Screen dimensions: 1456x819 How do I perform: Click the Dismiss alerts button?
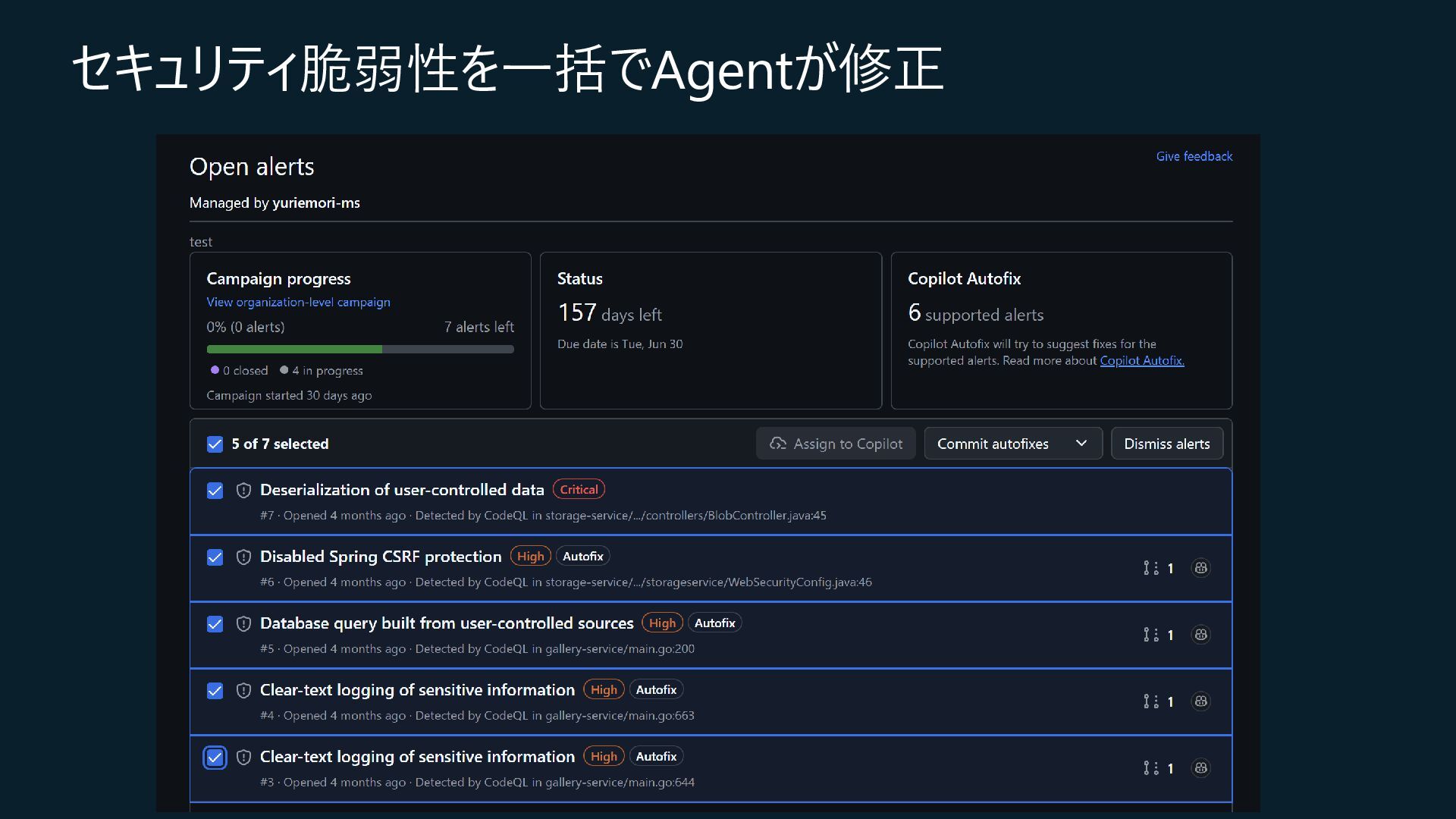pyautogui.click(x=1166, y=444)
